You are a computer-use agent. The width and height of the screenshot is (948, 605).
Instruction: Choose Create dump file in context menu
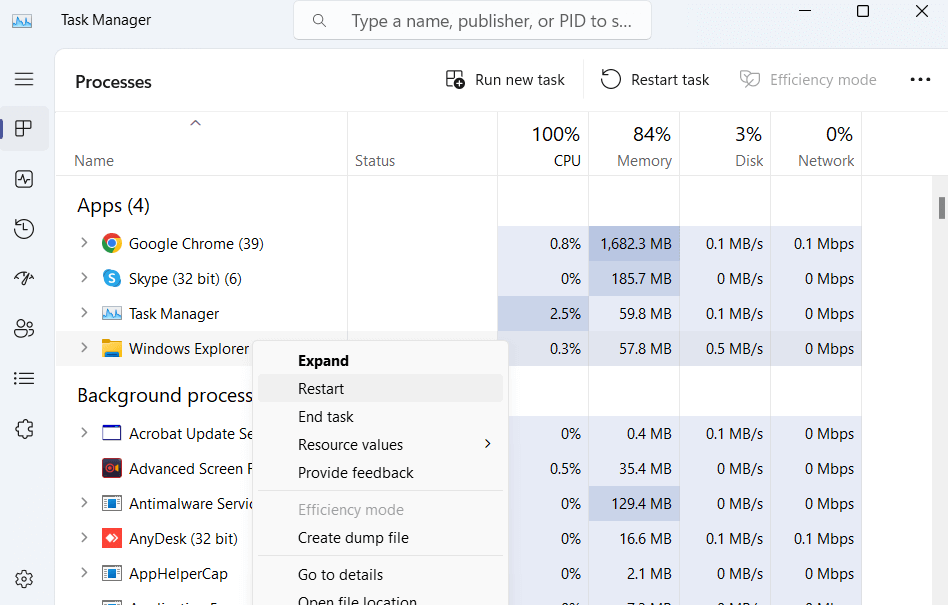click(380, 538)
